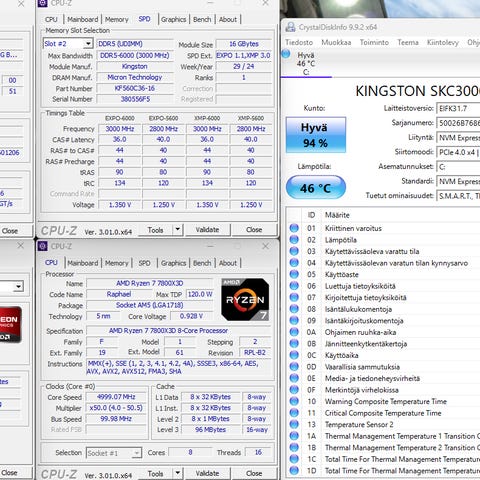This screenshot has height=480, width=480.
Task: Open the Tiedosto menu in CrystalDiskInfo
Action: 299,42
